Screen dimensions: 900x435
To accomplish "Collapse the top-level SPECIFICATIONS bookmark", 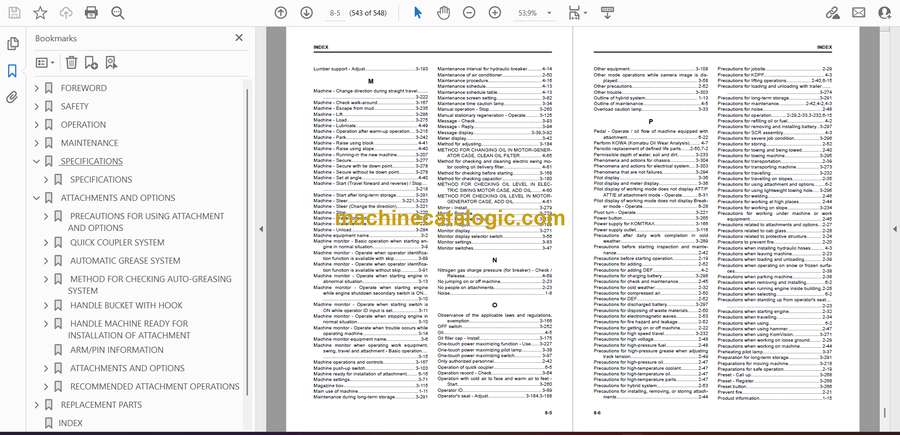I will coord(37,161).
